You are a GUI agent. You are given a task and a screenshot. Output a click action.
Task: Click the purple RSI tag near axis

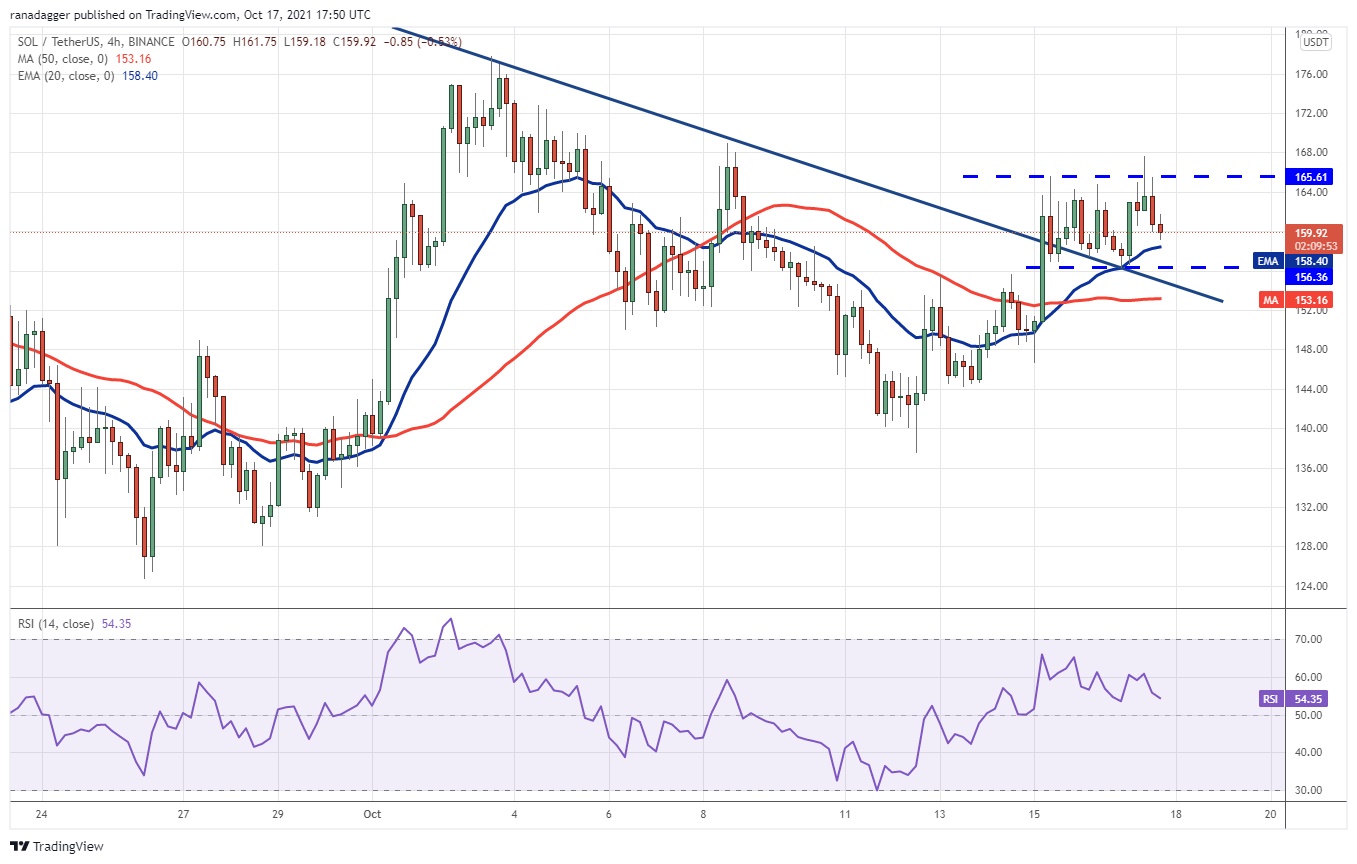coord(1269,700)
